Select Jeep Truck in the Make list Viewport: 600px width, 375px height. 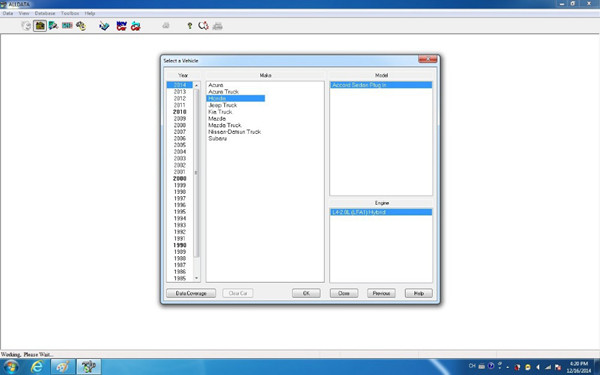(x=223, y=105)
